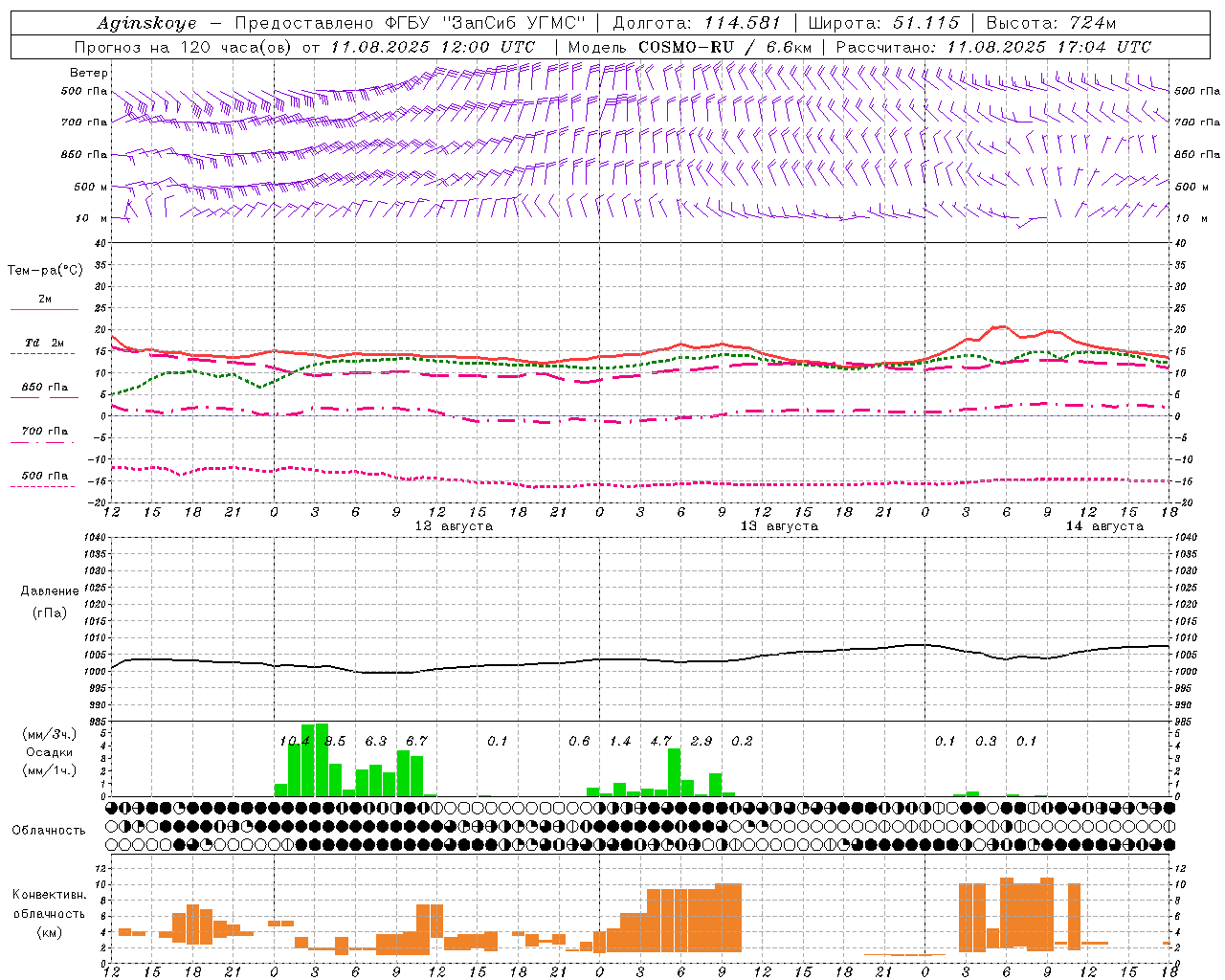The height and width of the screenshot is (980, 1225).
Task: Click the 12 августа date label
Action: click(x=454, y=526)
